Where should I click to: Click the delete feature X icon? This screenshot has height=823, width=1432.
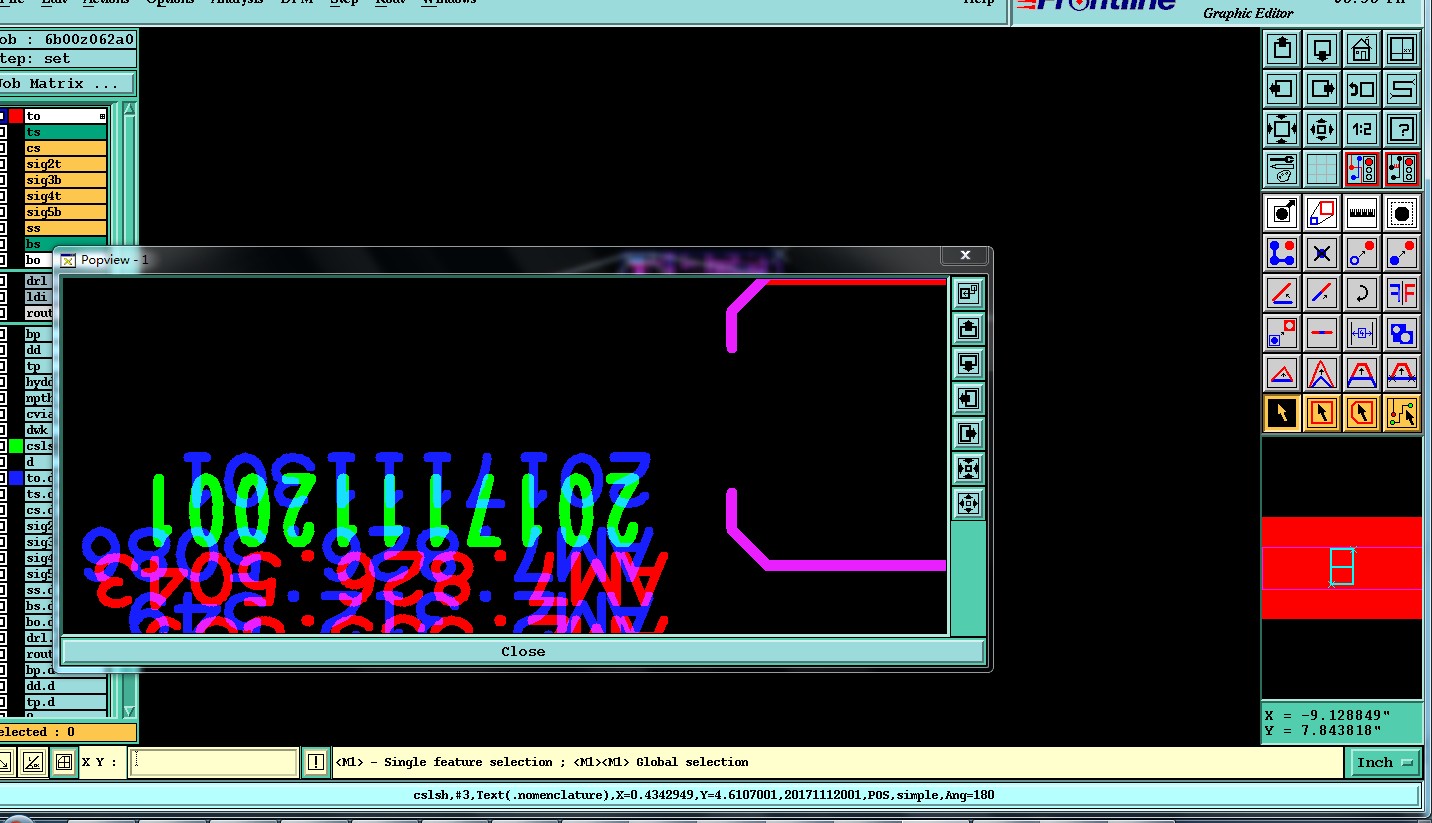pyautogui.click(x=1322, y=253)
